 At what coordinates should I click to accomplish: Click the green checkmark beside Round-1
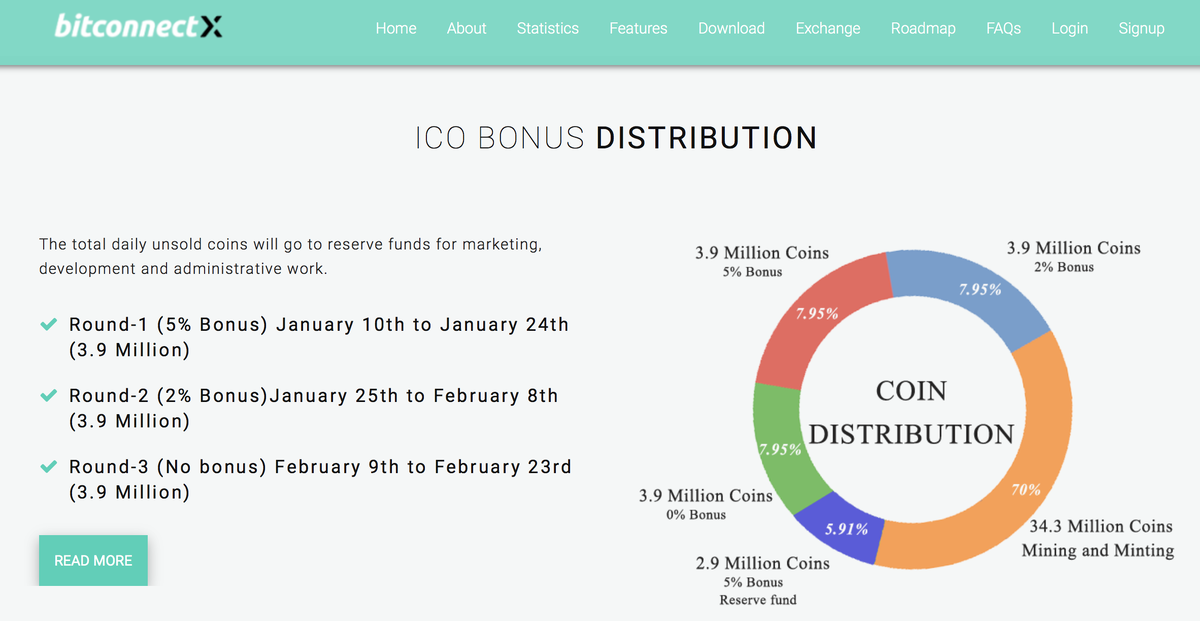[47, 324]
